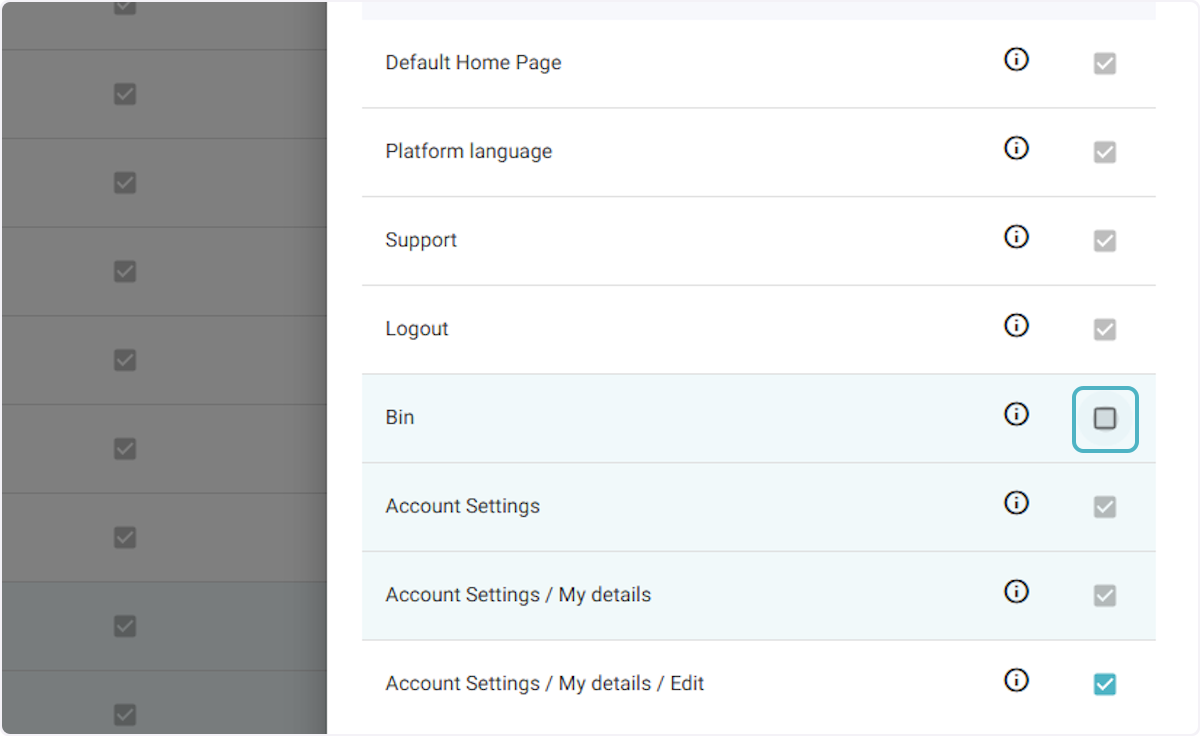Open info for Account Settings / My details
This screenshot has height=736, width=1200.
tap(1016, 592)
